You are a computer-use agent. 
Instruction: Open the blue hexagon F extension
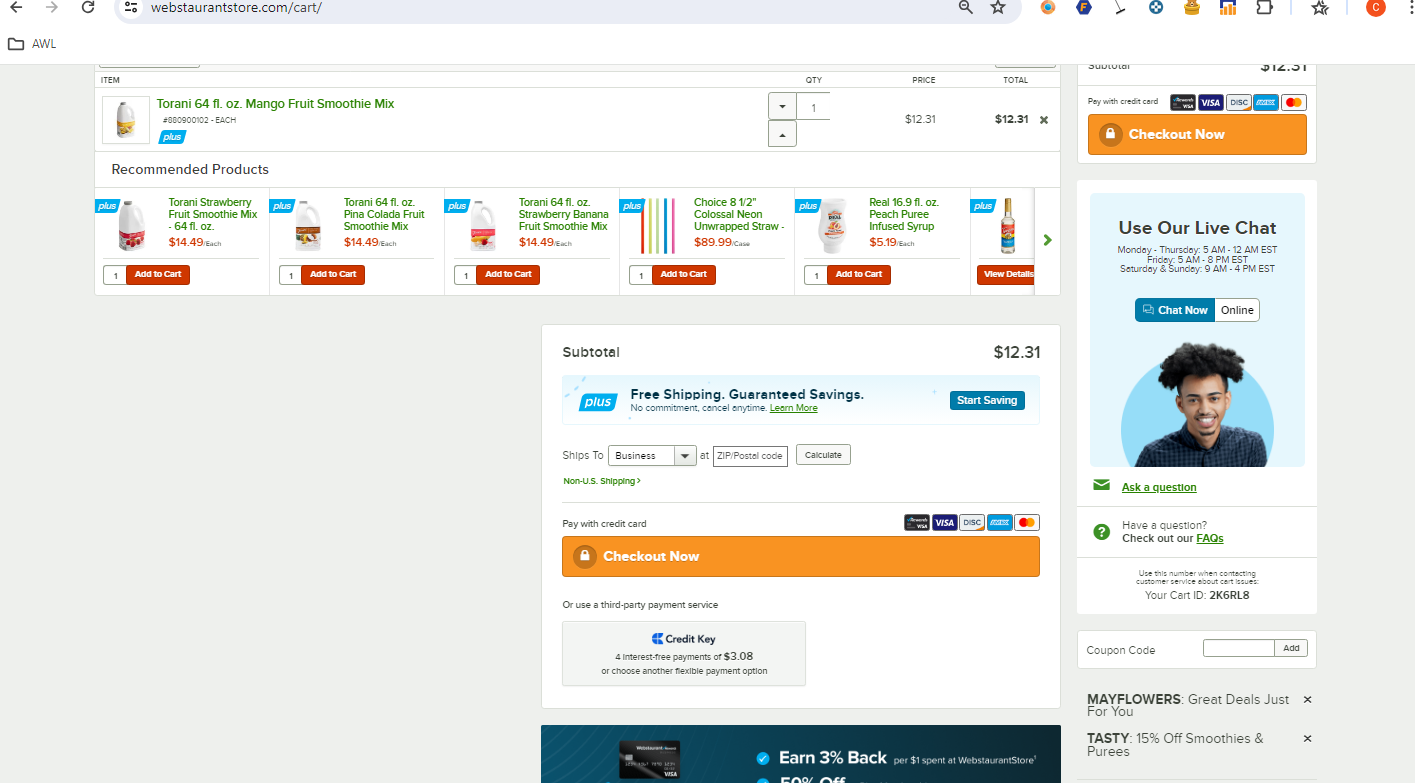click(x=1084, y=7)
